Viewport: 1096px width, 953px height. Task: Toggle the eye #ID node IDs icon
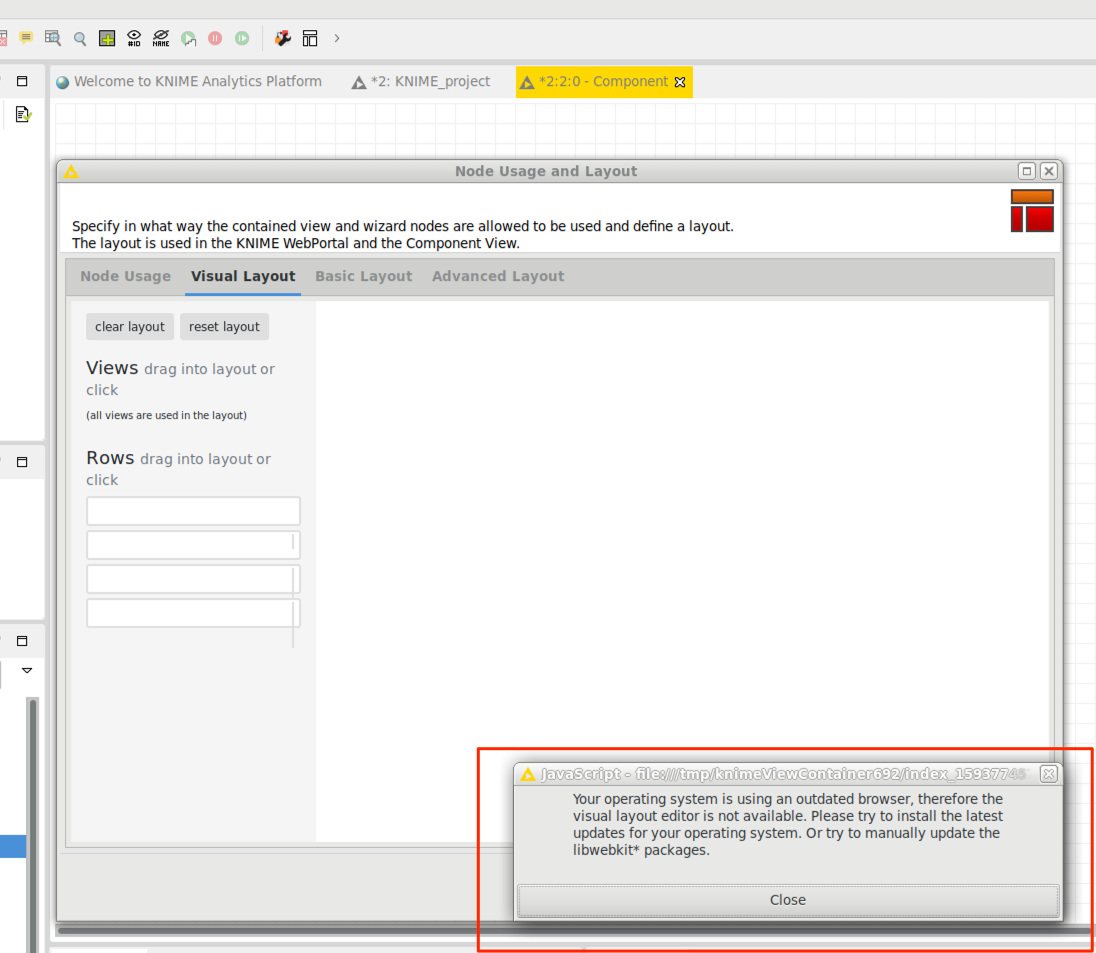click(x=134, y=38)
